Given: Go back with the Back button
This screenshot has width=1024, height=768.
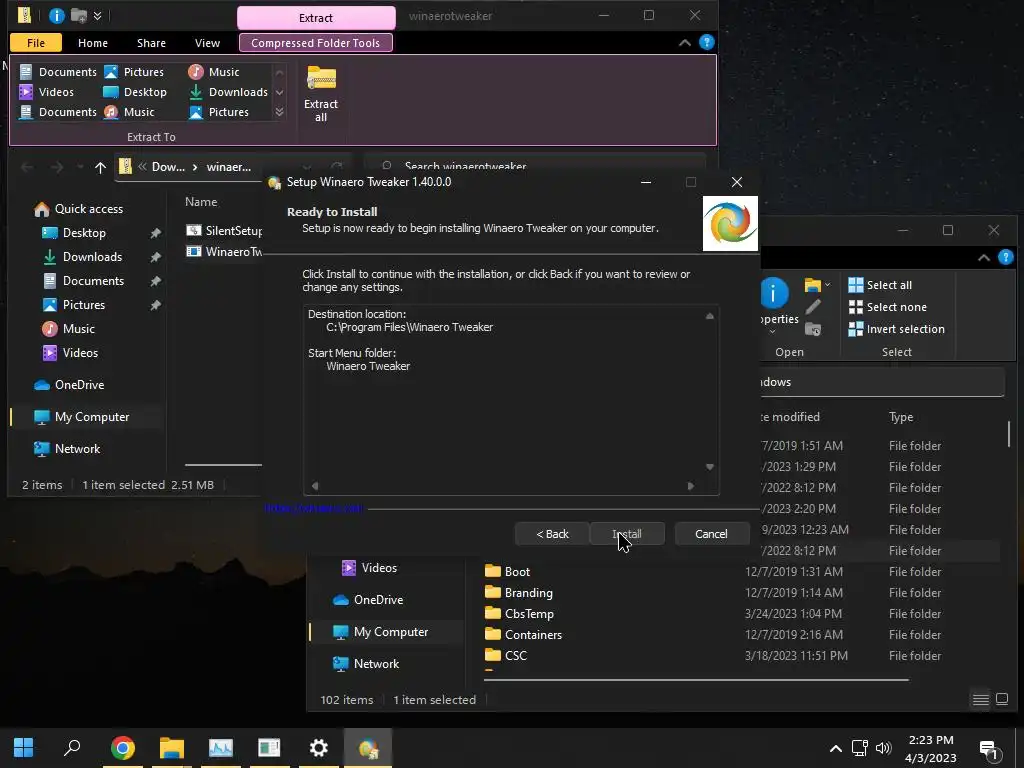Looking at the screenshot, I should pos(552,534).
